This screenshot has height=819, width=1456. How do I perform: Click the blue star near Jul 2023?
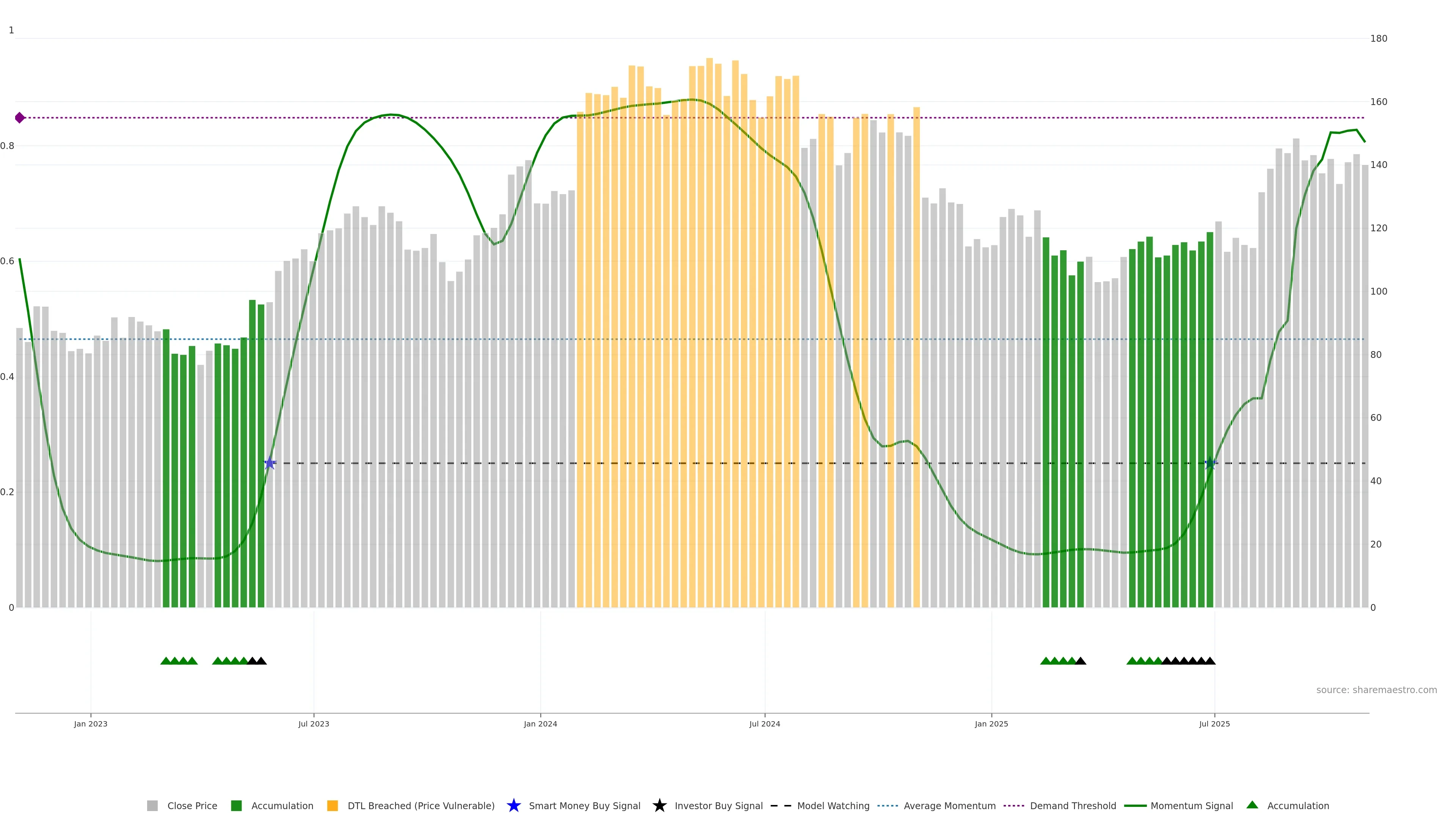(x=270, y=463)
